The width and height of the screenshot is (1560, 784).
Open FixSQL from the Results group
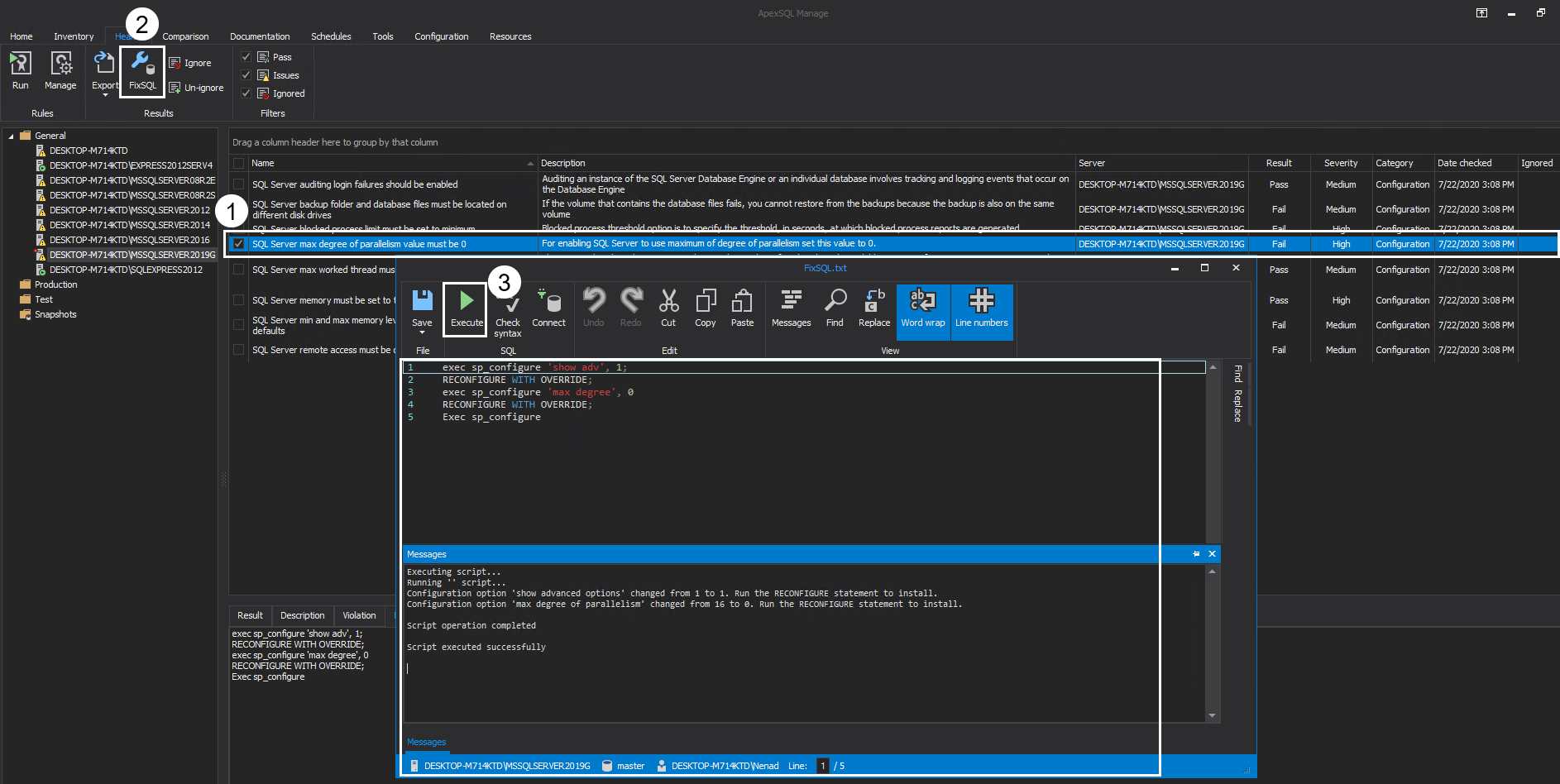(x=142, y=70)
